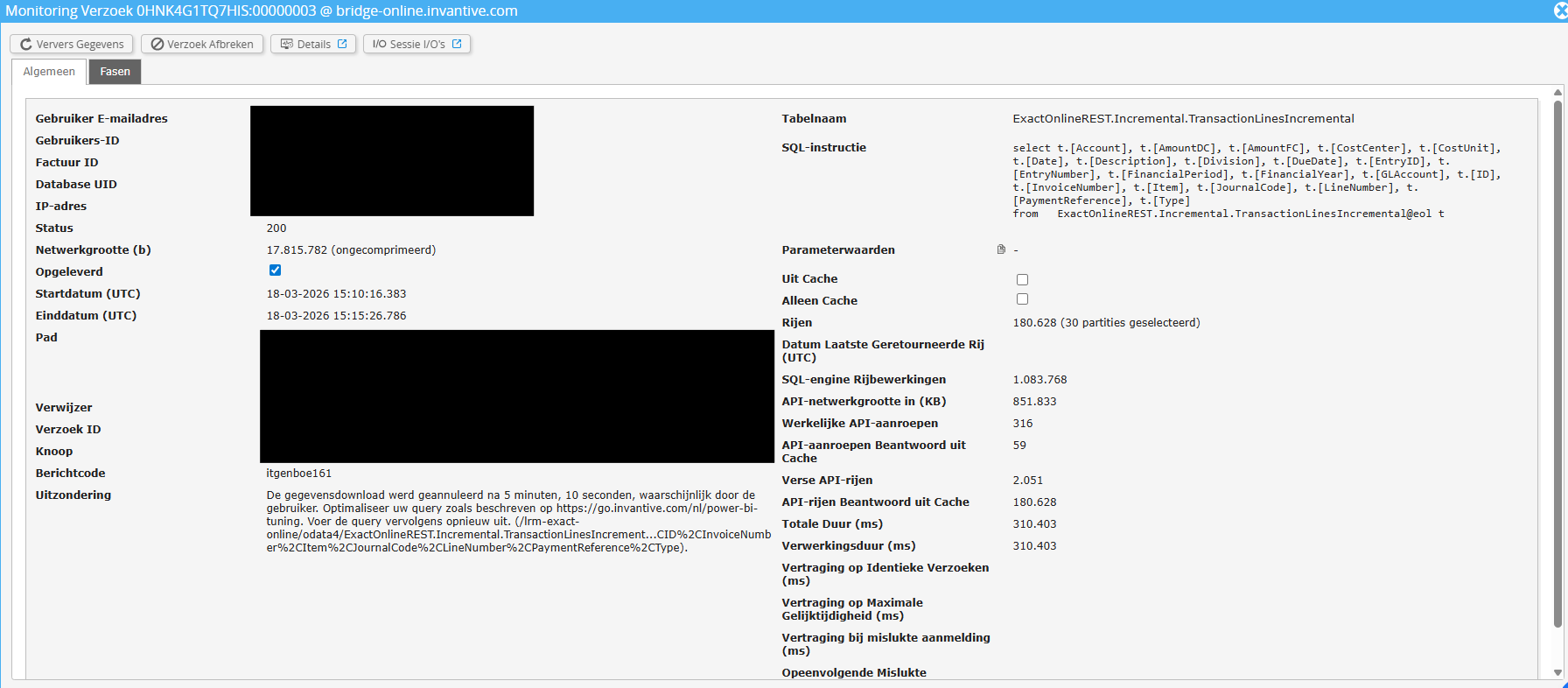Toggle the Opgeleverd checkbox

coord(275,270)
